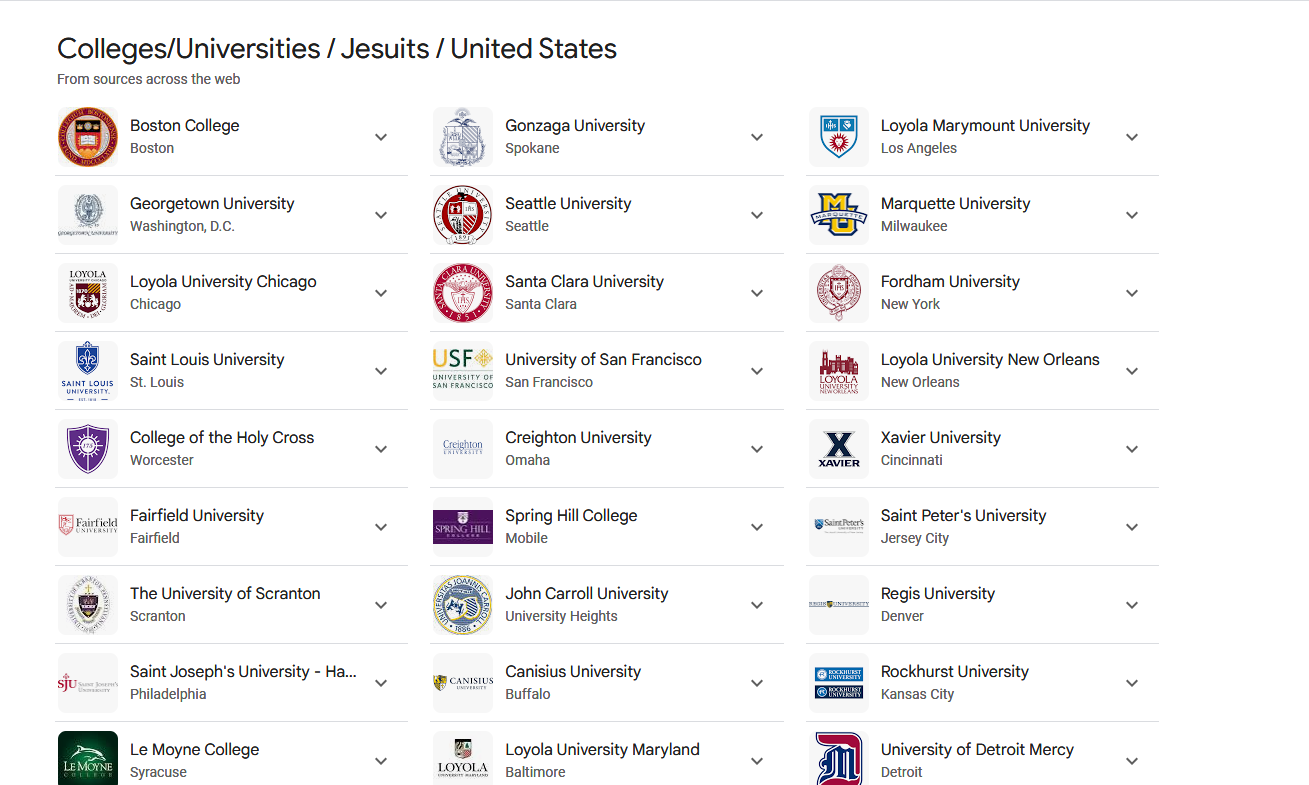Click the Xavier University X logo
Viewport: 1309px width, 785px height.
[x=839, y=449]
